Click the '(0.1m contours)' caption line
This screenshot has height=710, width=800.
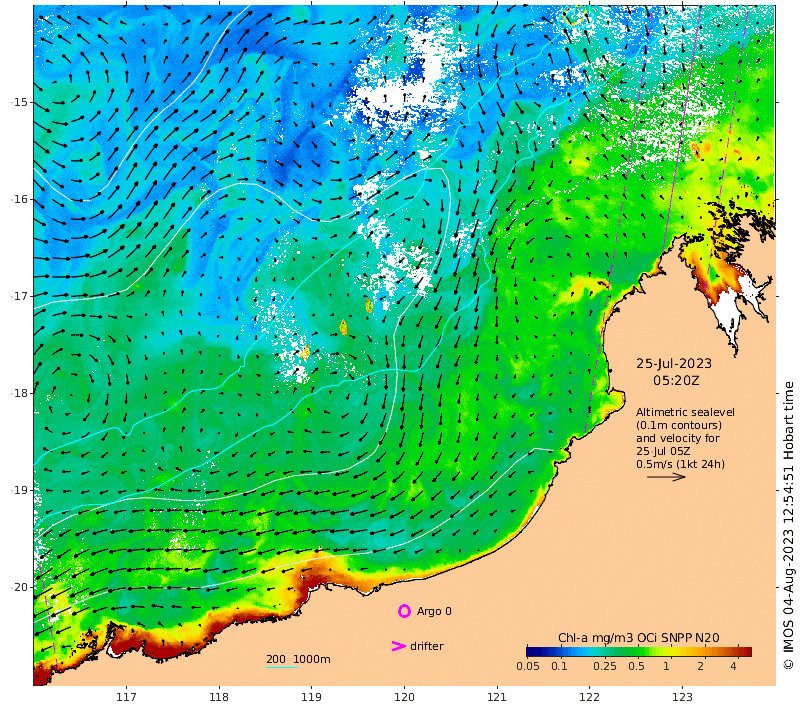point(679,425)
